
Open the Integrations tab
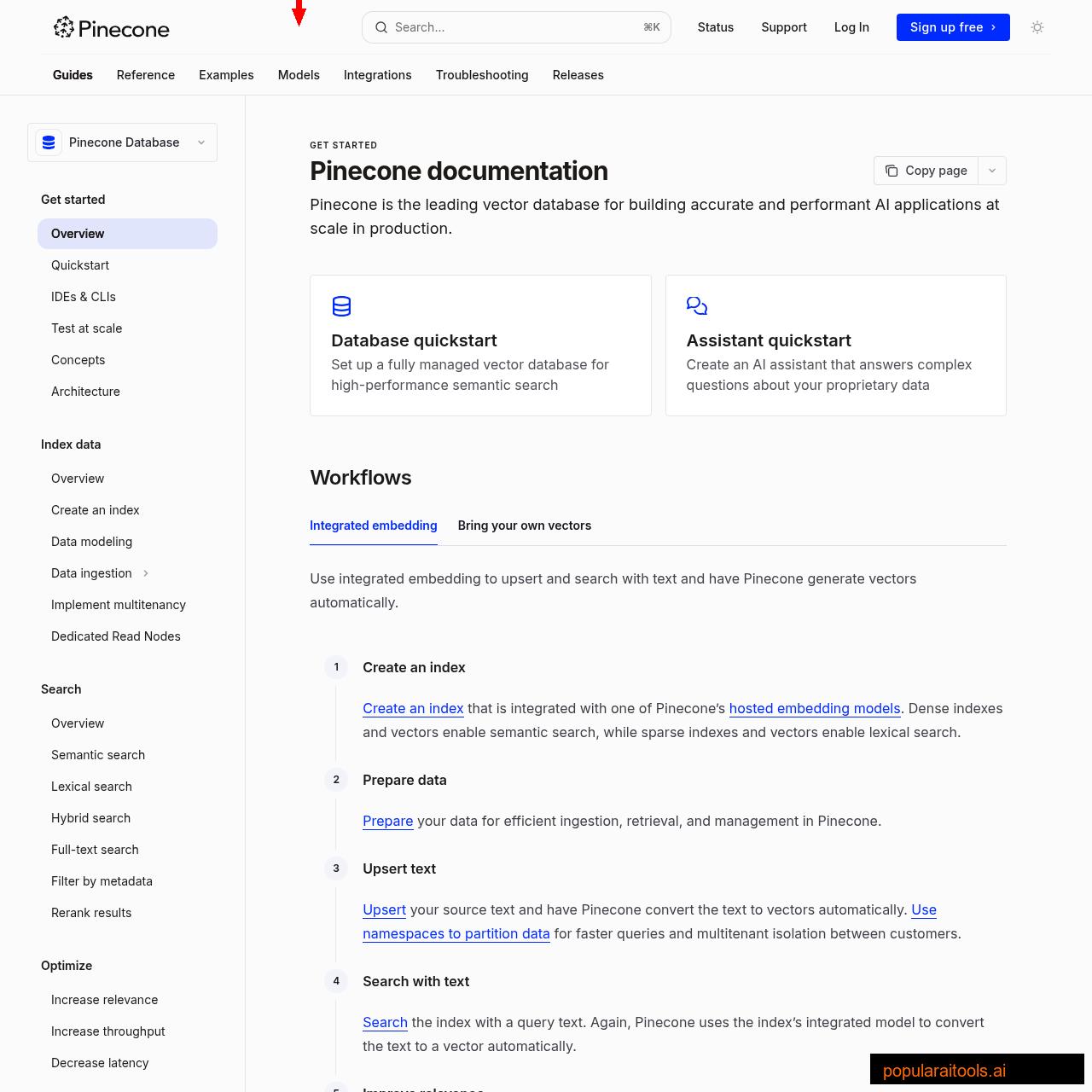[x=378, y=75]
